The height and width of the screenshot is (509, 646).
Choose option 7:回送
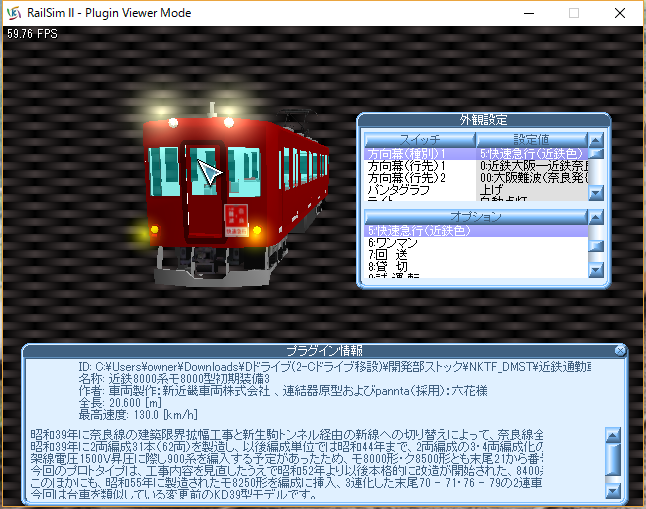click(x=476, y=255)
